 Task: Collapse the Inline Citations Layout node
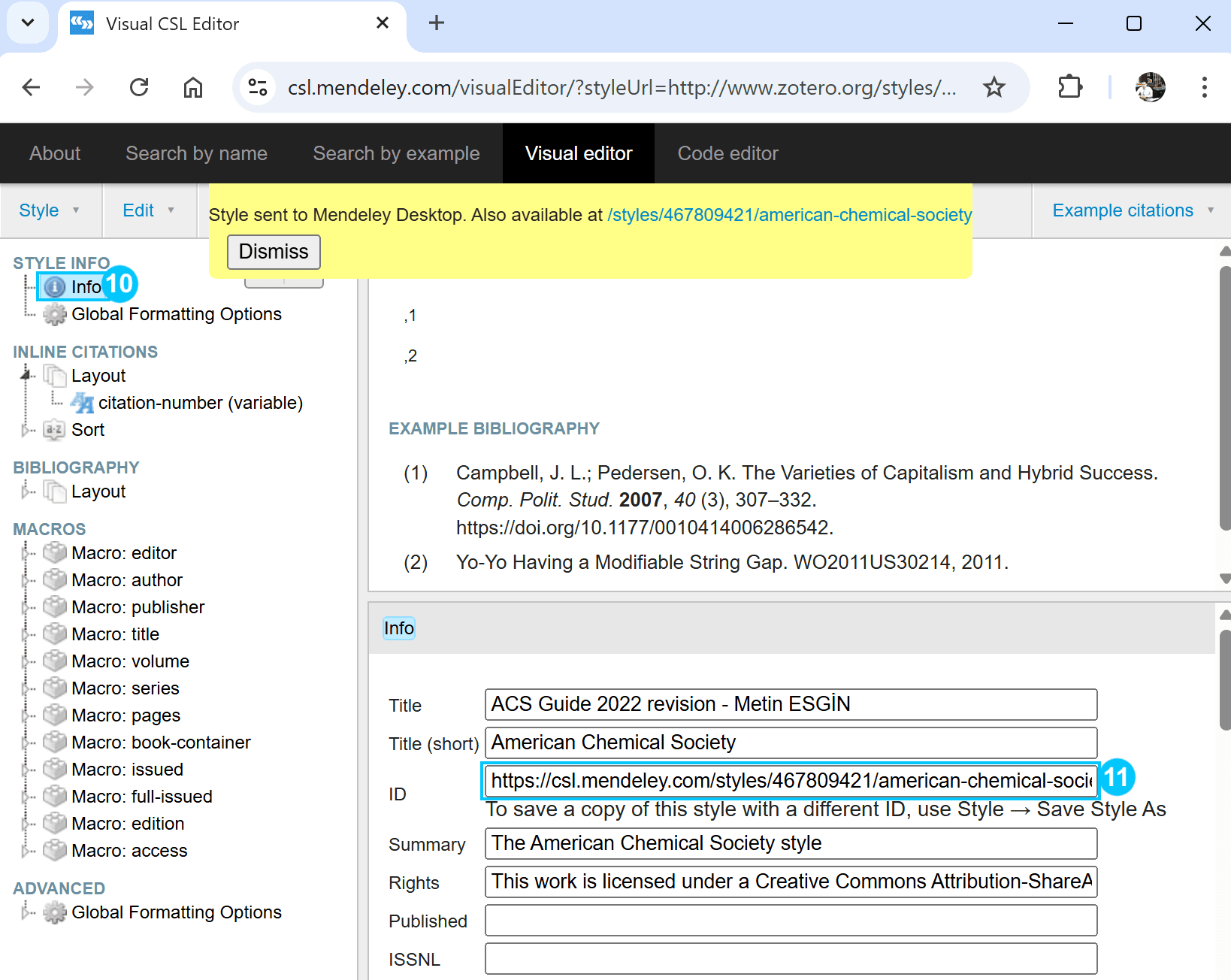point(26,374)
